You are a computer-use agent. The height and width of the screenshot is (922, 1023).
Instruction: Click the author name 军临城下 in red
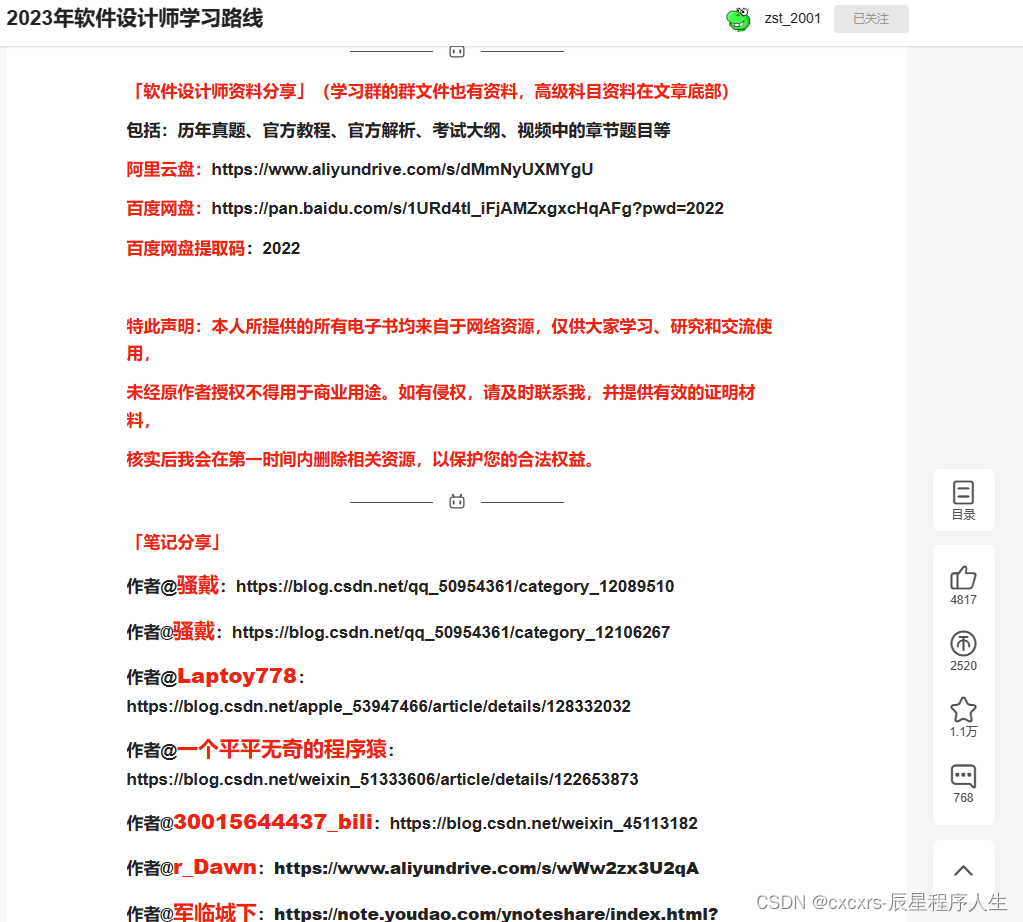pyautogui.click(x=215, y=912)
